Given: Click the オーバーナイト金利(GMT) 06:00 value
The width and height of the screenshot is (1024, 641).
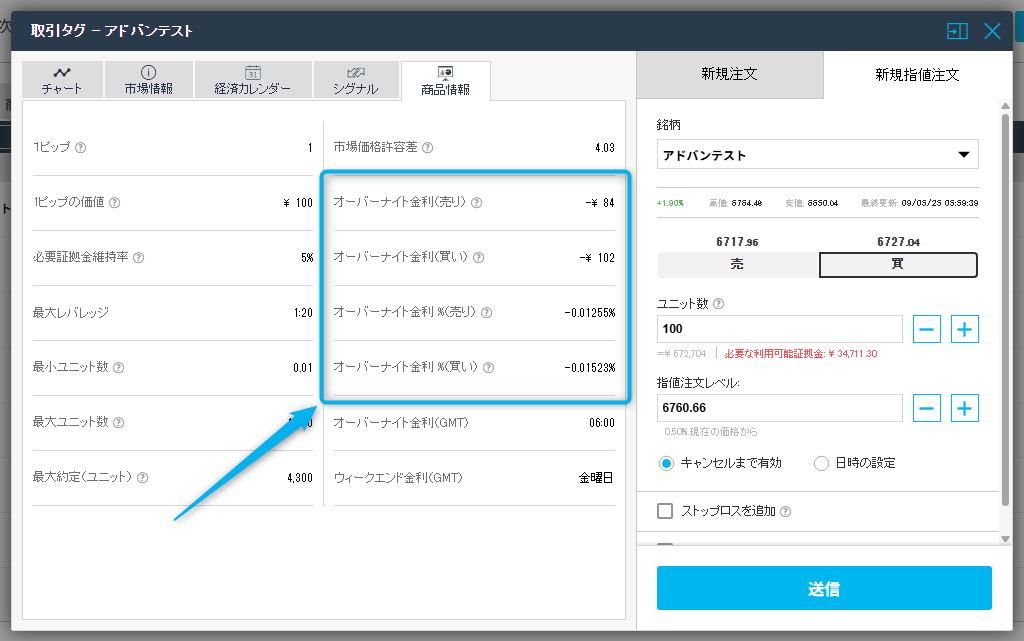Looking at the screenshot, I should coord(601,423).
